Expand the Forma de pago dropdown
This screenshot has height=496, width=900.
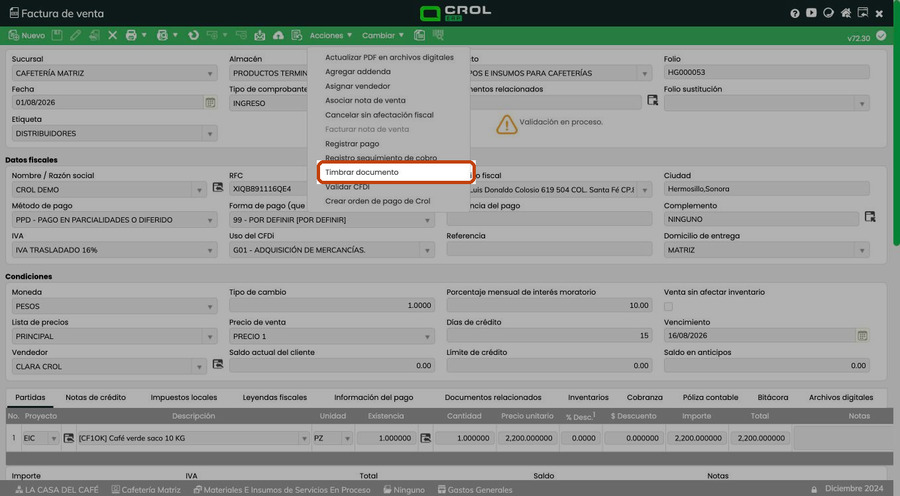(x=427, y=220)
